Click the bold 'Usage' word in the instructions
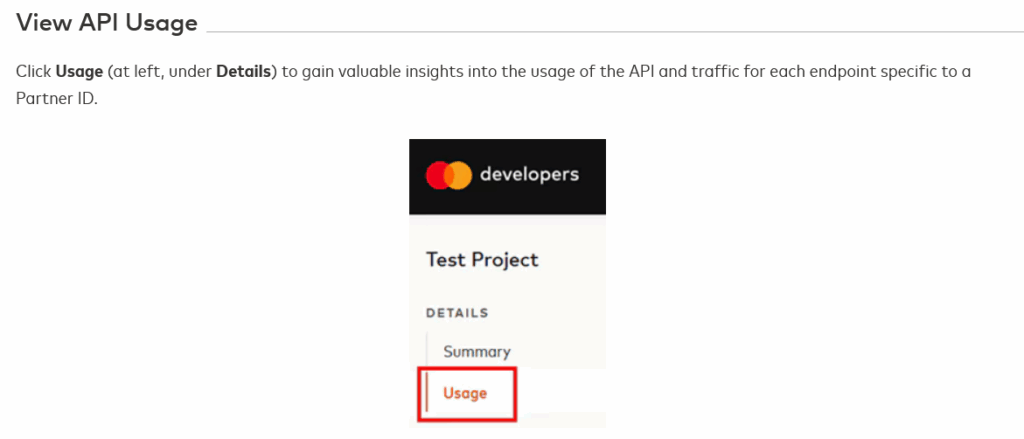This screenshot has width=1024, height=439. [x=79, y=73]
